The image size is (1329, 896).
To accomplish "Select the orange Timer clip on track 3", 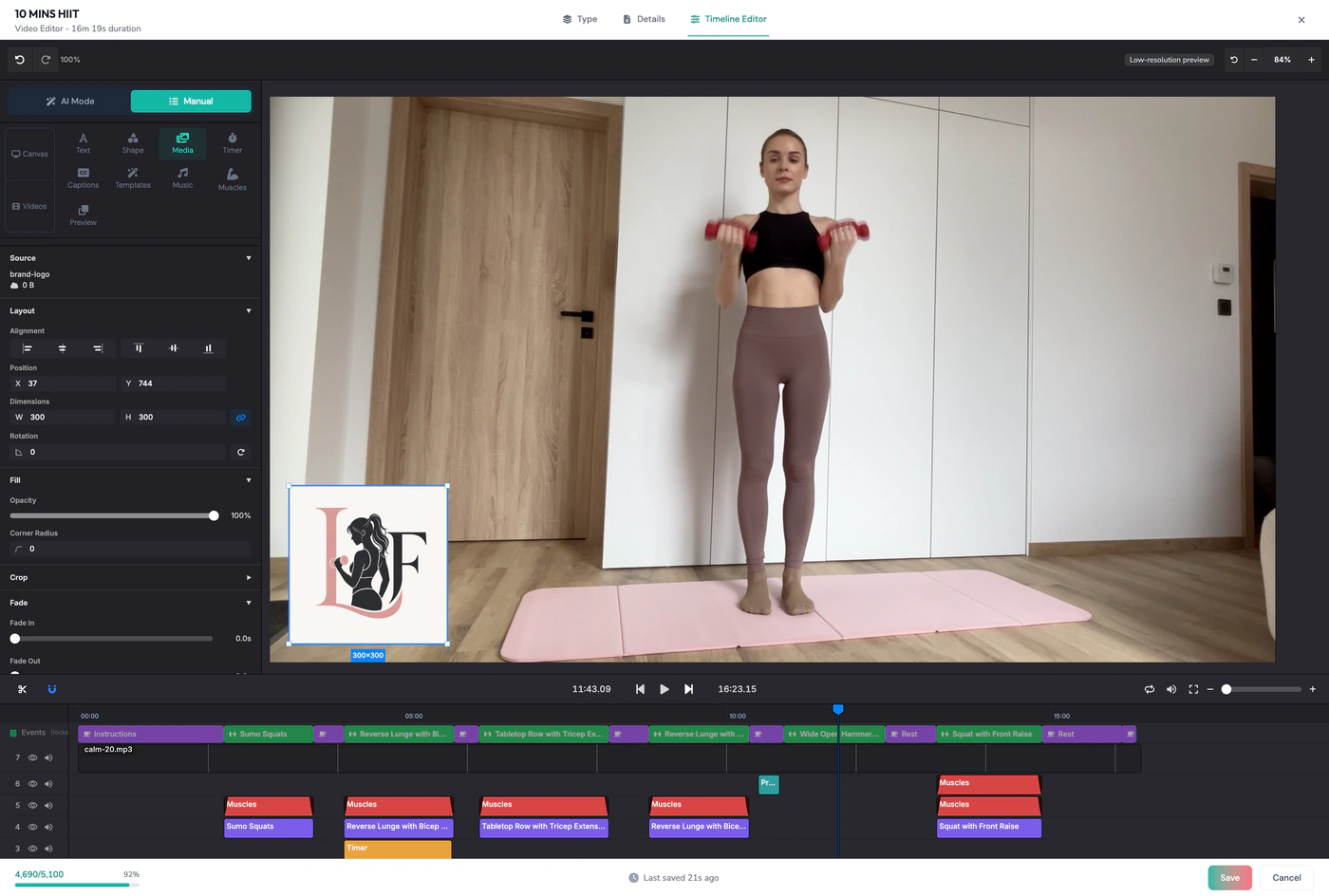I will click(398, 849).
